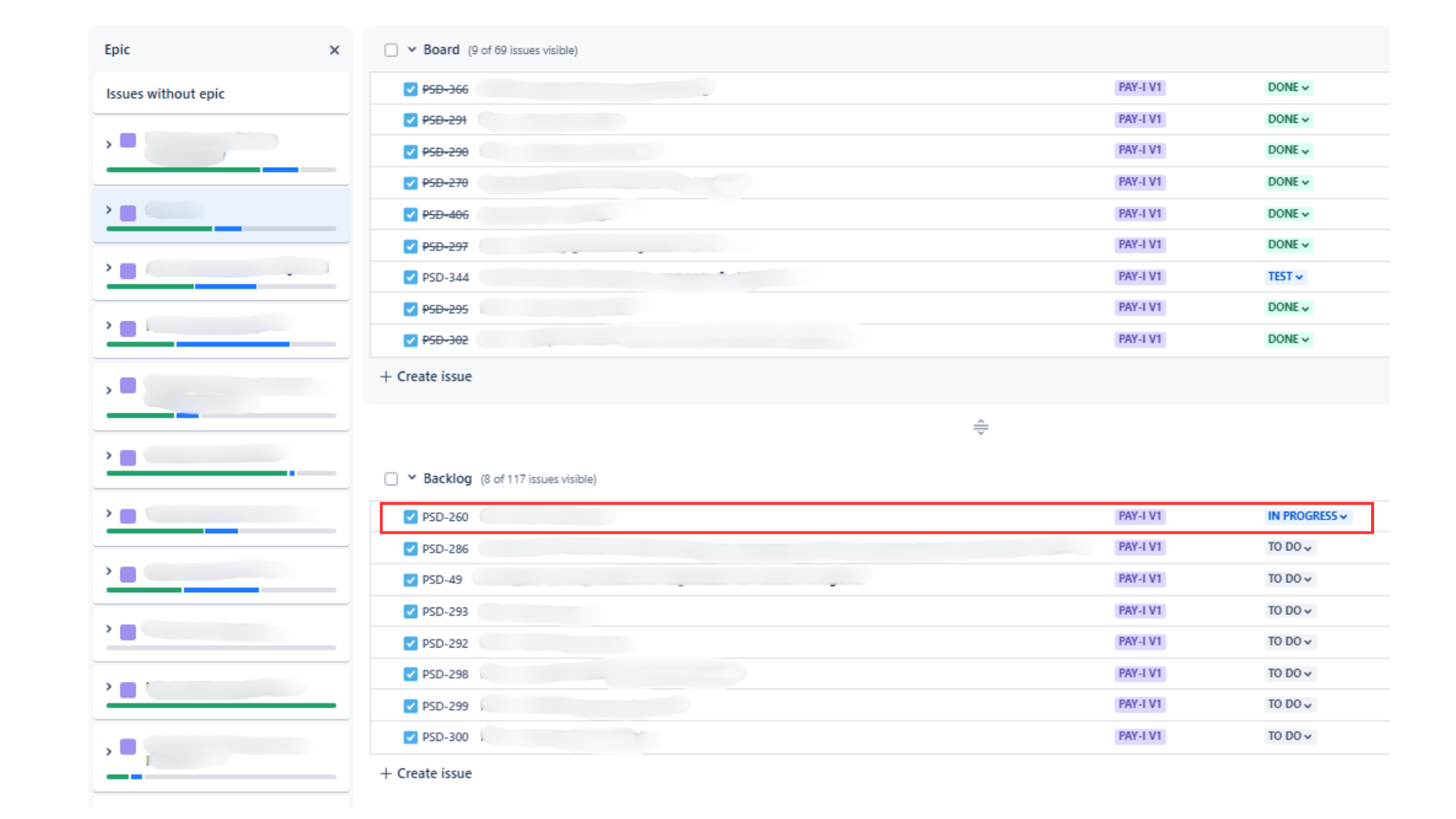This screenshot has height=819, width=1456.
Task: Click the PSD-406 issue type icon
Action: [410, 215]
